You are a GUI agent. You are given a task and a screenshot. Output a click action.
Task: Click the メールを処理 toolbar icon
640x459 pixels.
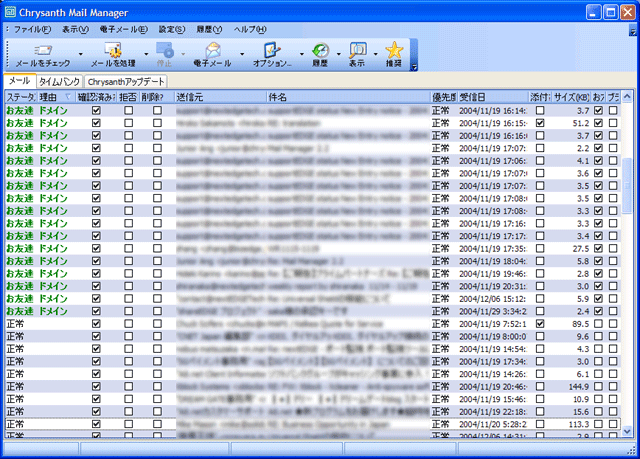(113, 50)
